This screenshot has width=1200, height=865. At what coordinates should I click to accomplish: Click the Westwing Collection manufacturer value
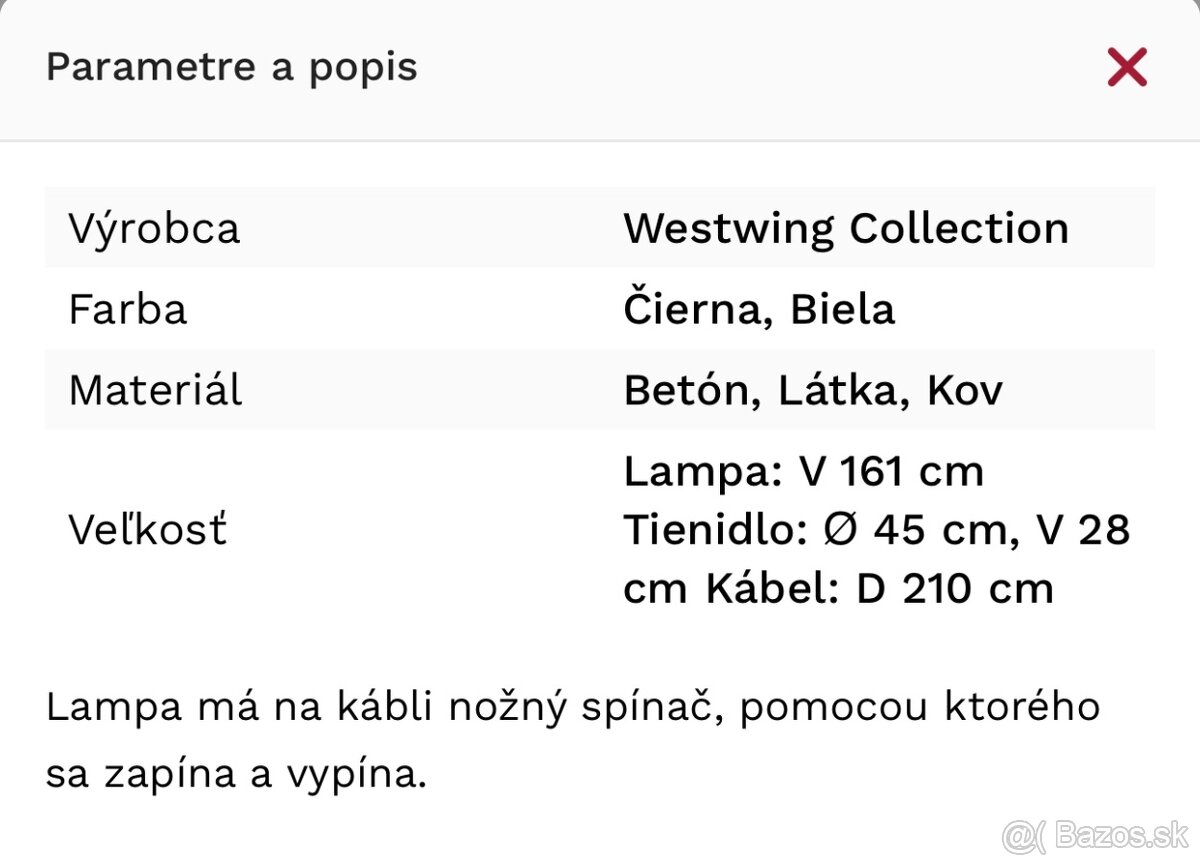[x=846, y=228]
